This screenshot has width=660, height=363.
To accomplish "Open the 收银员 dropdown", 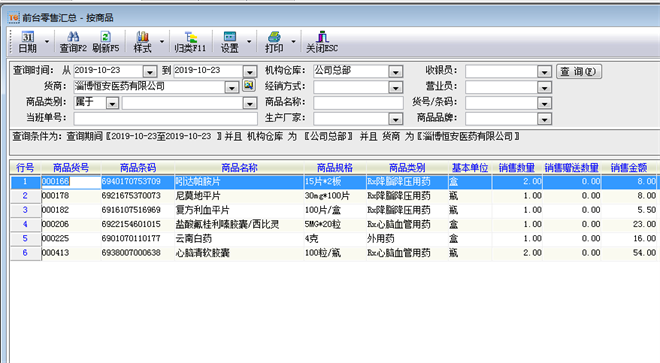I will [545, 72].
